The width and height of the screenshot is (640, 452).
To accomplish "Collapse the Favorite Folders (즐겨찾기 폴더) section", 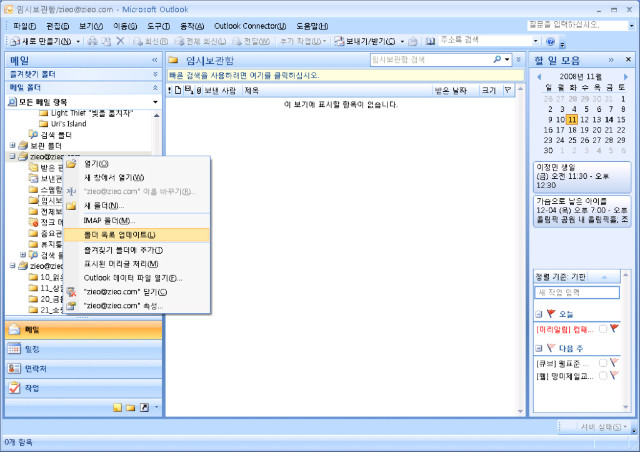I will pos(155,74).
